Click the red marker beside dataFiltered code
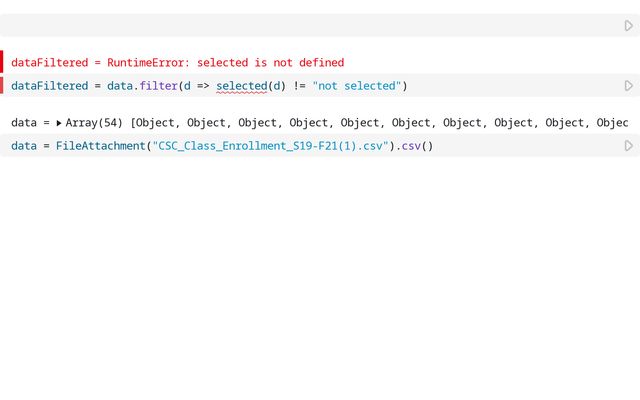The image size is (640, 400). click(x=2, y=86)
